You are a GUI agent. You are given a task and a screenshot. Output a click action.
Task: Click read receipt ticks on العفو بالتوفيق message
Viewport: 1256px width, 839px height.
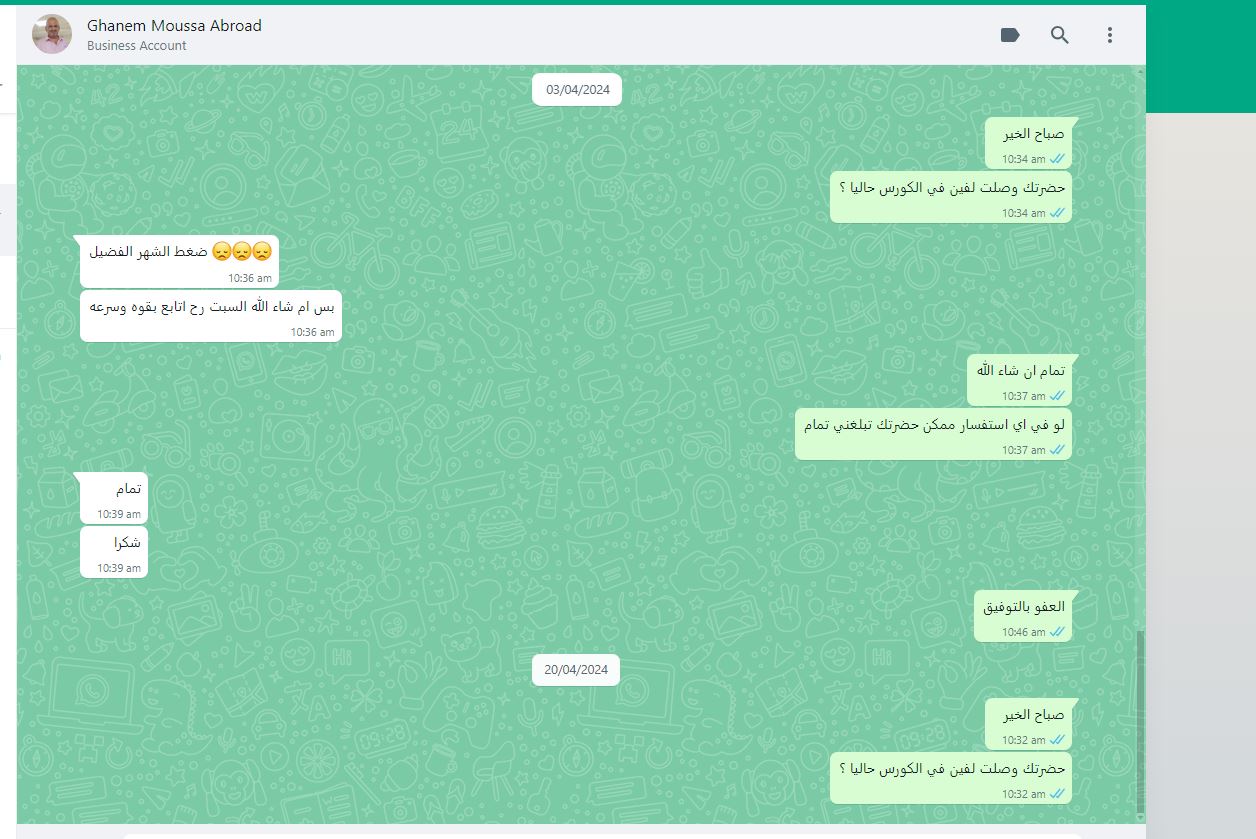point(1057,632)
